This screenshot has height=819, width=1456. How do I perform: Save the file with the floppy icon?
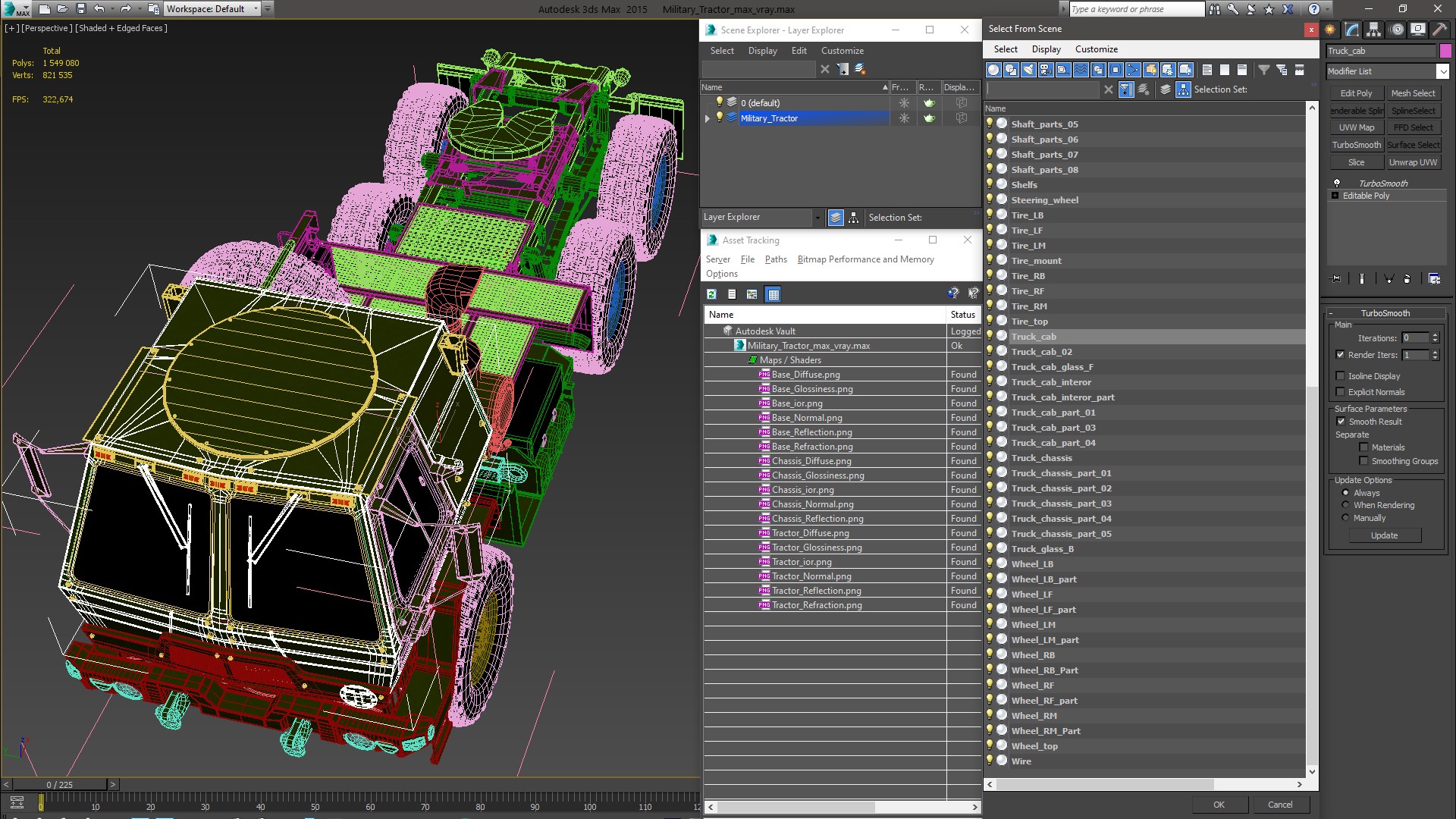[81, 9]
